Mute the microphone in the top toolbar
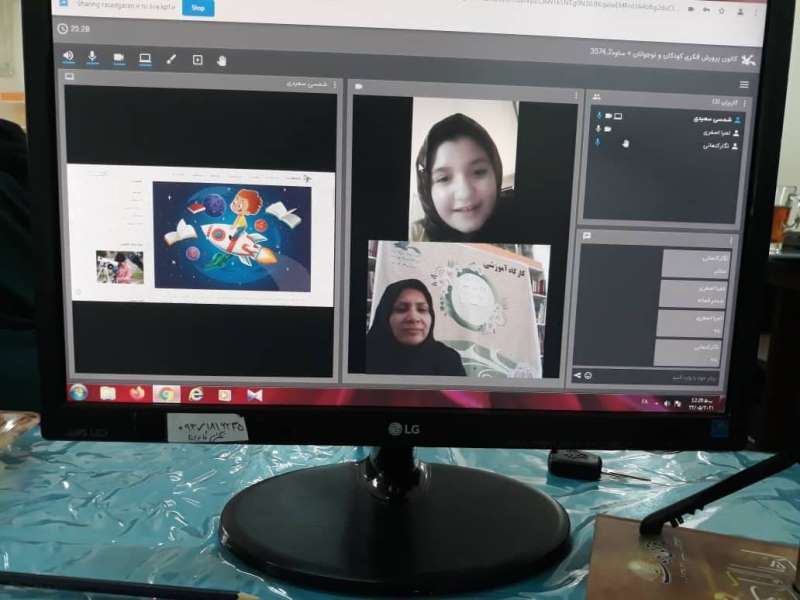800x600 pixels. (93, 58)
